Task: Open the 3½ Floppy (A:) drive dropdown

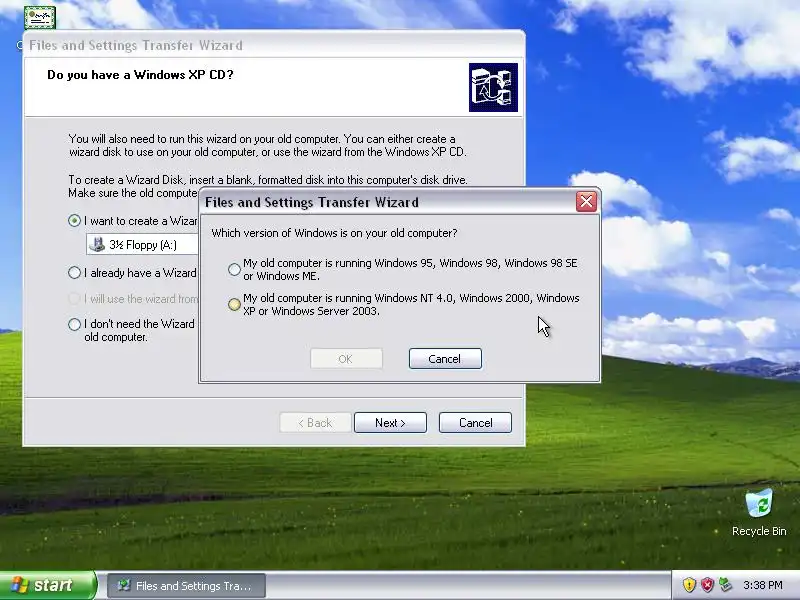Action: pyautogui.click(x=142, y=244)
